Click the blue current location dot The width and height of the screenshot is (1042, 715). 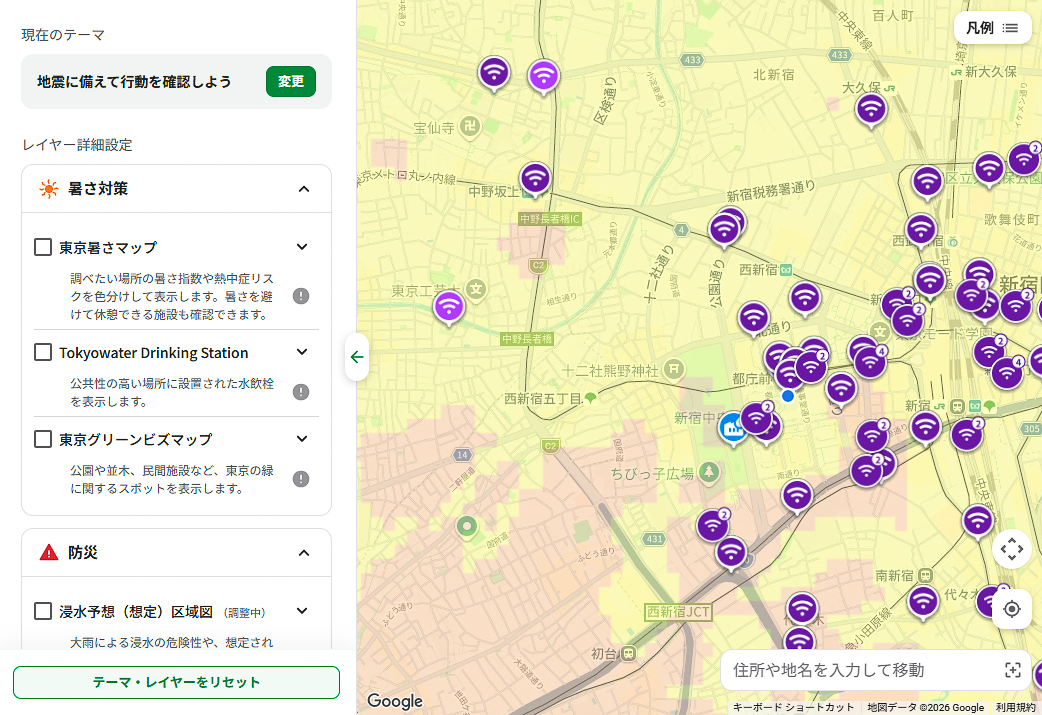click(x=788, y=396)
